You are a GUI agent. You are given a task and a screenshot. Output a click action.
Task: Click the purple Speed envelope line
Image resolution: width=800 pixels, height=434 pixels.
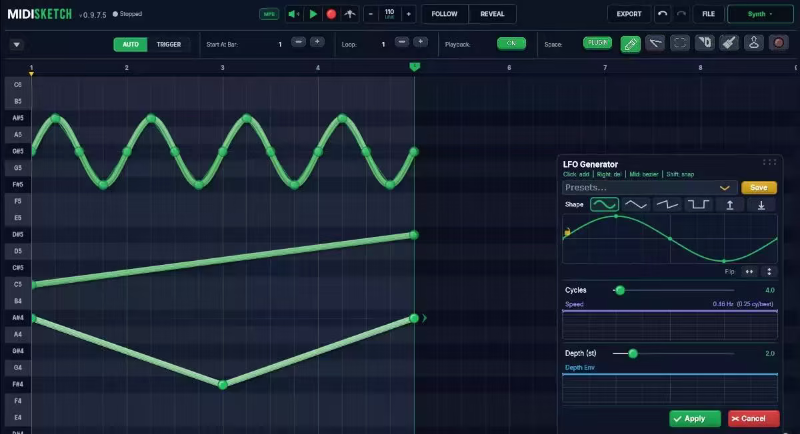(670, 311)
